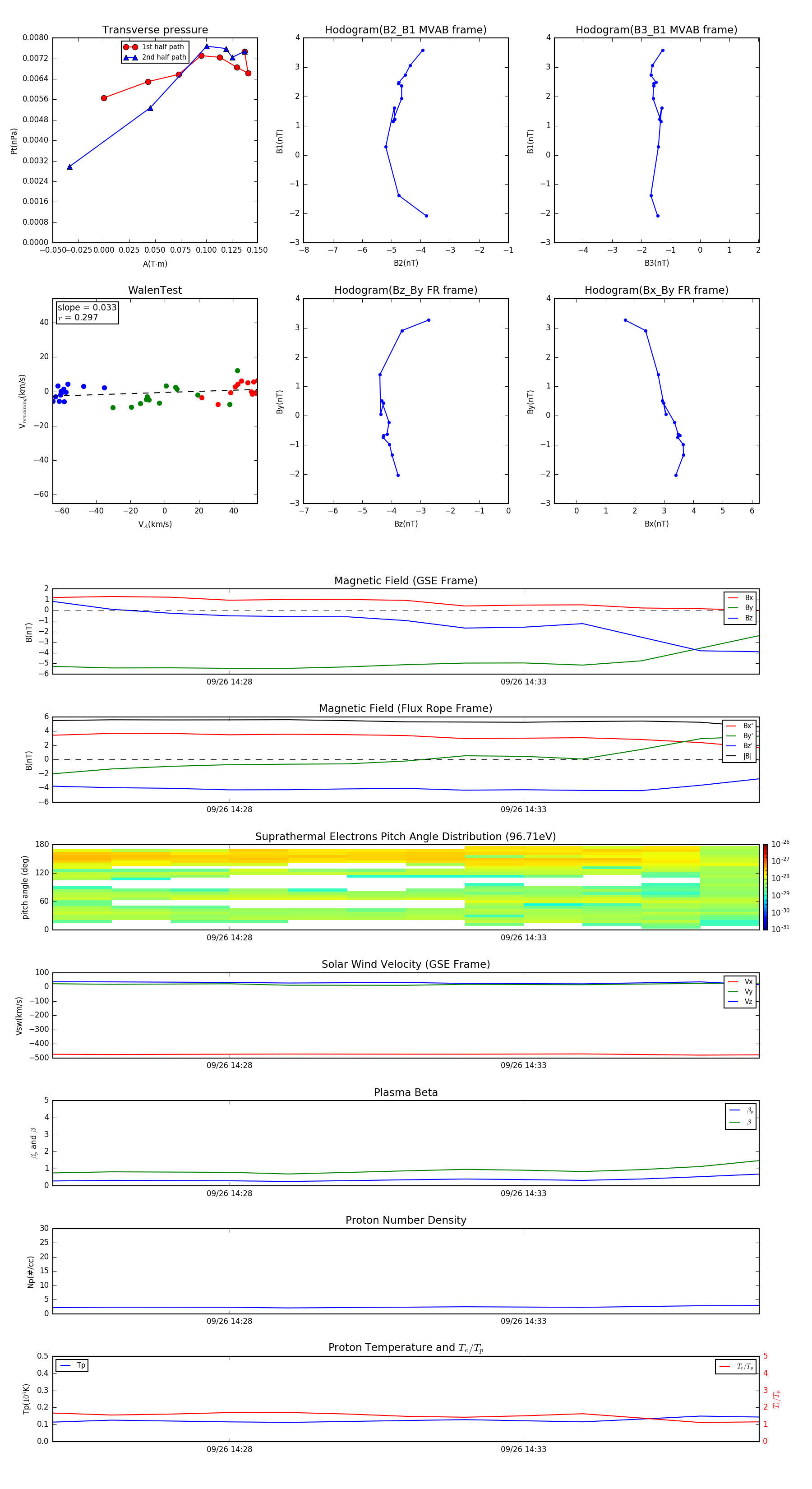The width and height of the screenshot is (812, 1489).
Task: Click the beta-p legend entry in Plasma Beta
Action: 741,1110
